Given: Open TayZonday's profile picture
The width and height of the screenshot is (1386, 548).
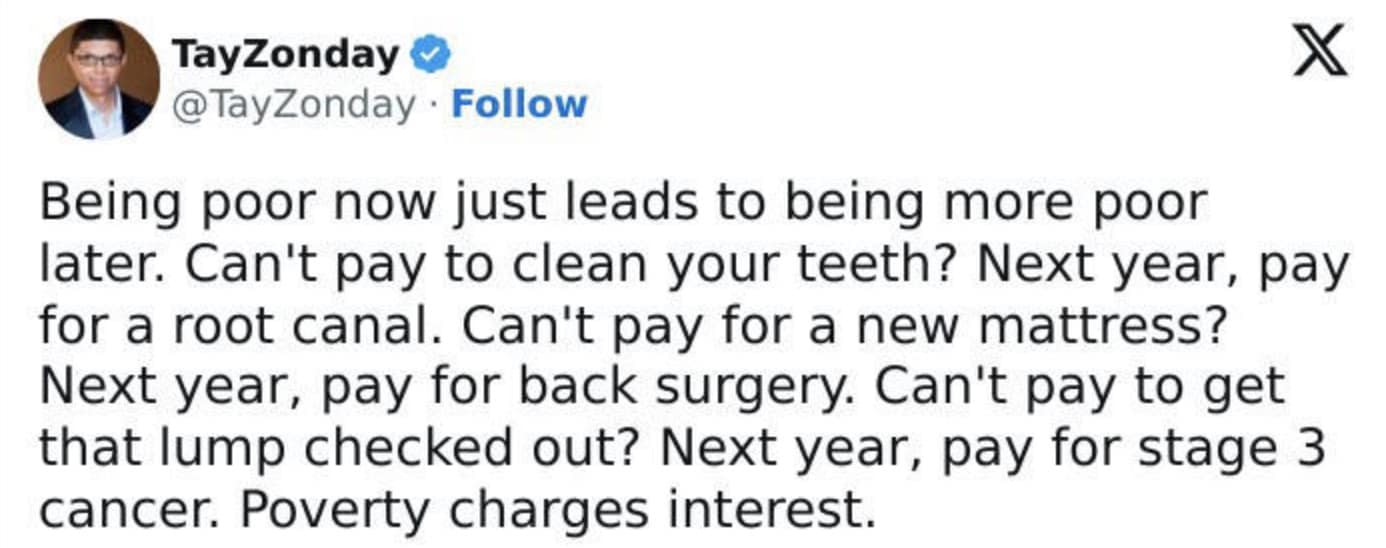Looking at the screenshot, I should [98, 78].
